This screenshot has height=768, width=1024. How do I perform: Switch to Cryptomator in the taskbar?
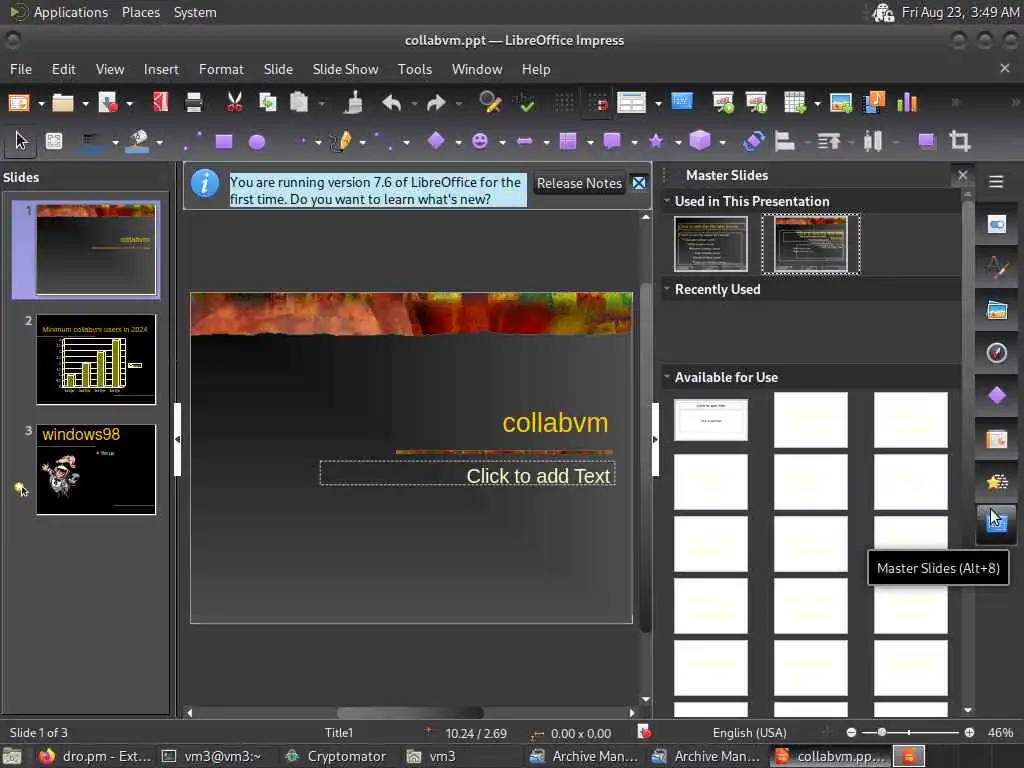[336, 756]
